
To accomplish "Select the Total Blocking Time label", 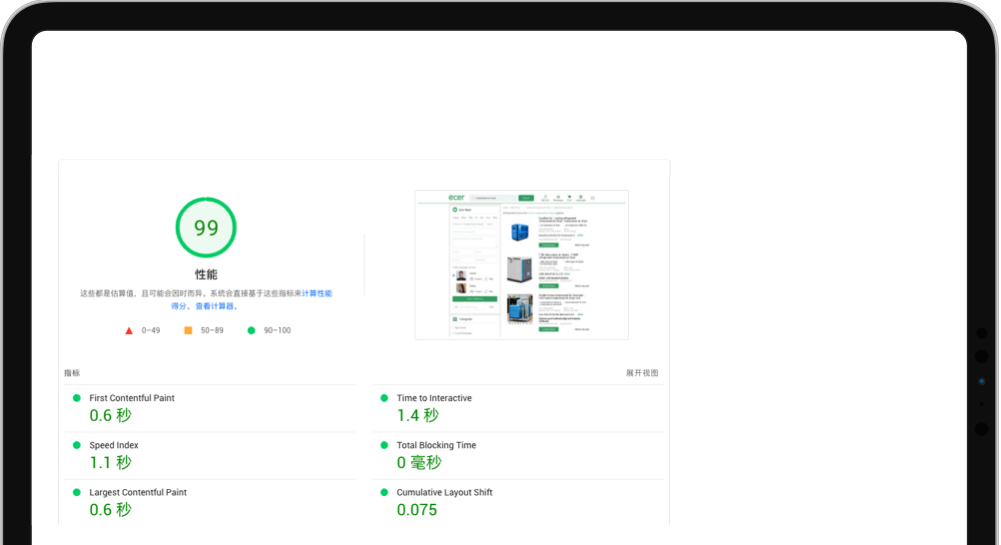I will point(436,445).
